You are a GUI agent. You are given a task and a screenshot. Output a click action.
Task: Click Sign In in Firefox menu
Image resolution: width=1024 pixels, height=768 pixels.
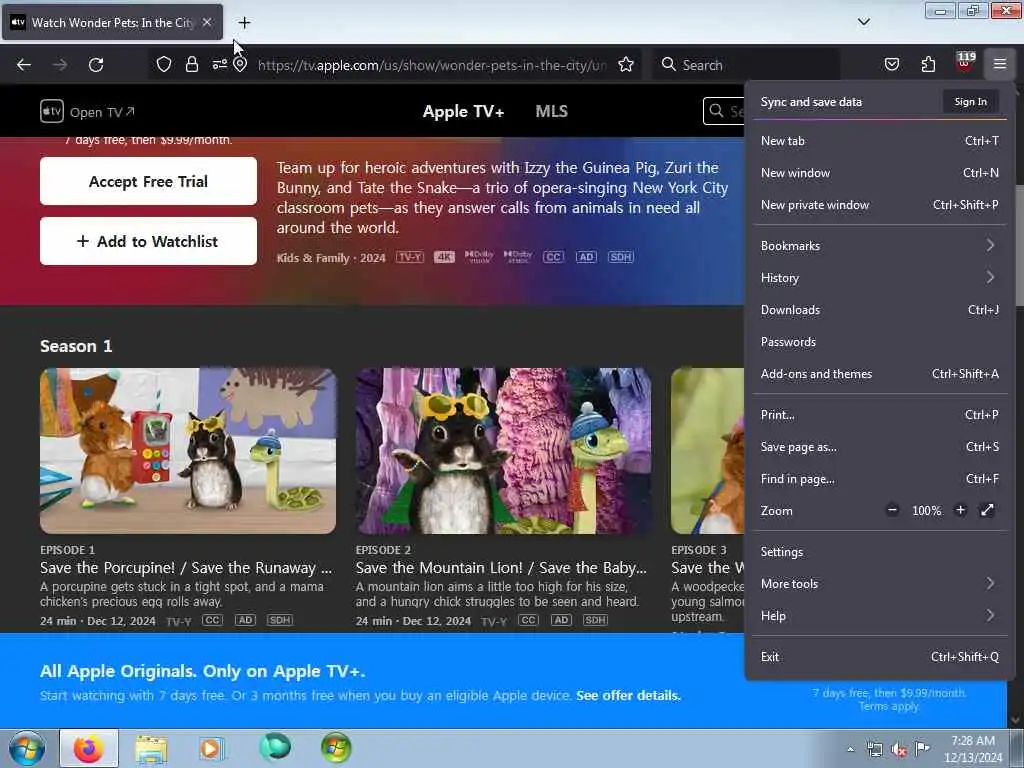pos(970,102)
